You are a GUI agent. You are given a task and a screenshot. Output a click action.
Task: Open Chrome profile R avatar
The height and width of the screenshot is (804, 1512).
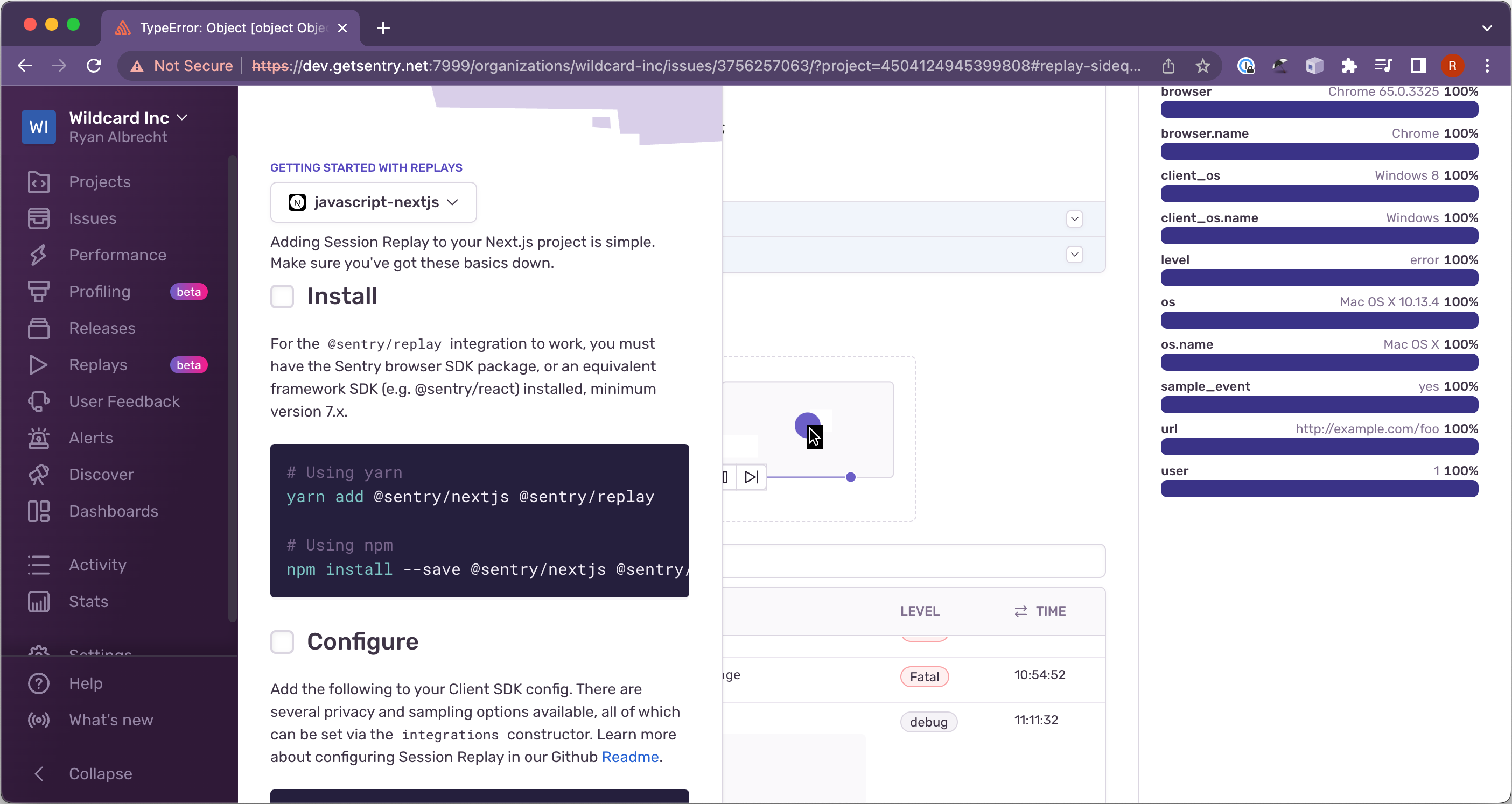pyautogui.click(x=1452, y=66)
